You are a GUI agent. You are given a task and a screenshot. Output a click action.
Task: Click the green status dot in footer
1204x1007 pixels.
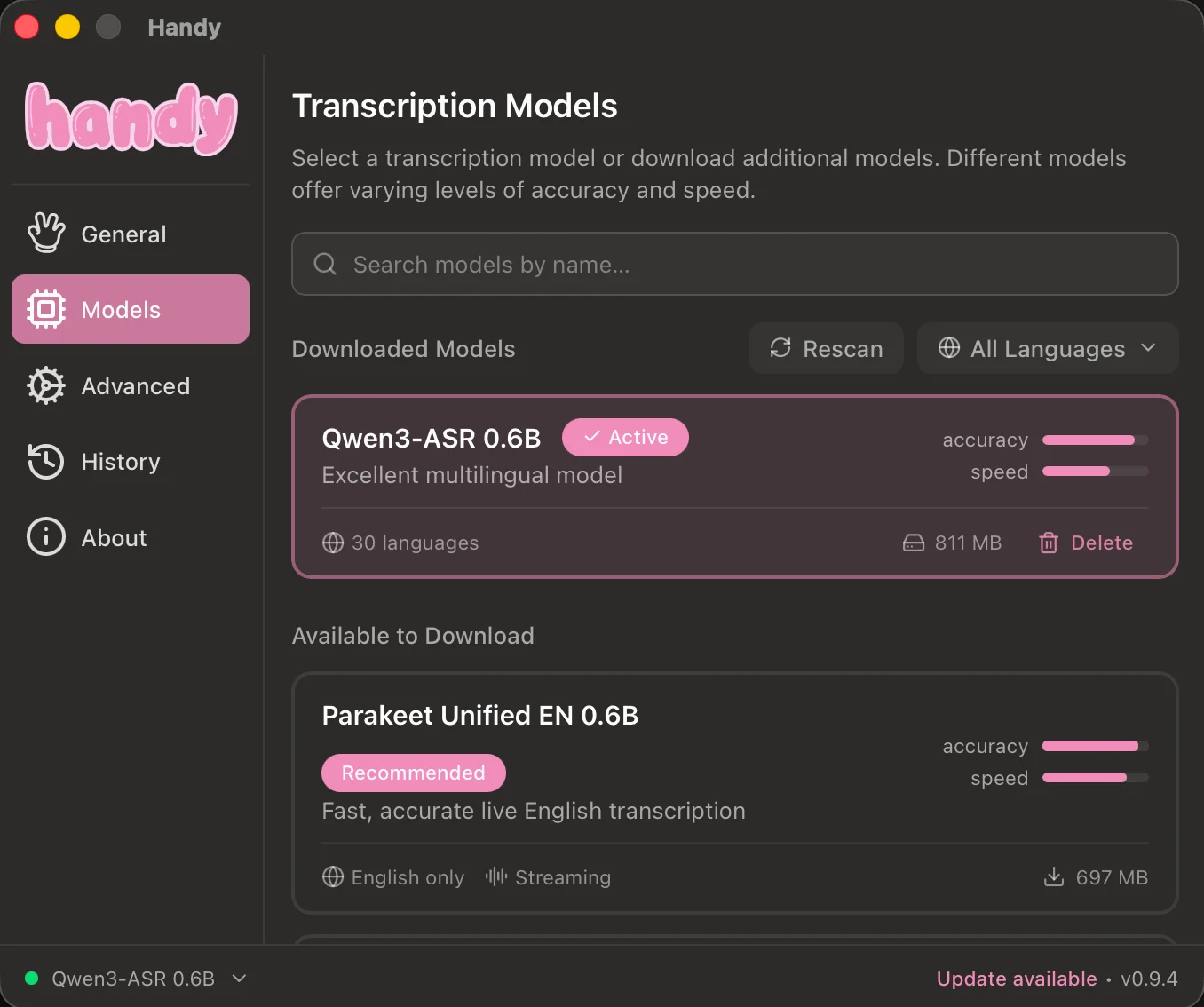pos(32,979)
